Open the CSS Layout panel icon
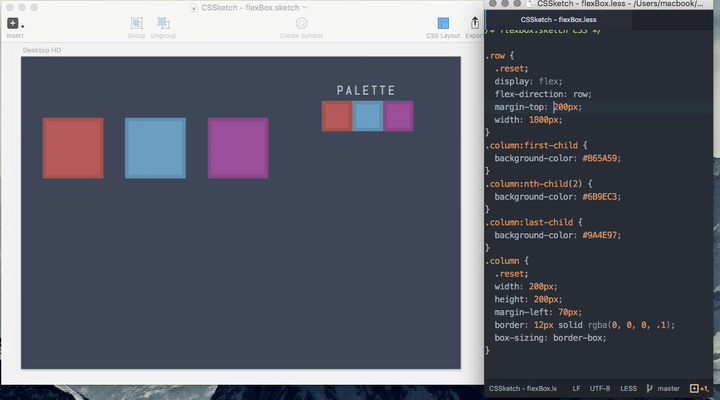The height and width of the screenshot is (400, 720). coord(443,23)
